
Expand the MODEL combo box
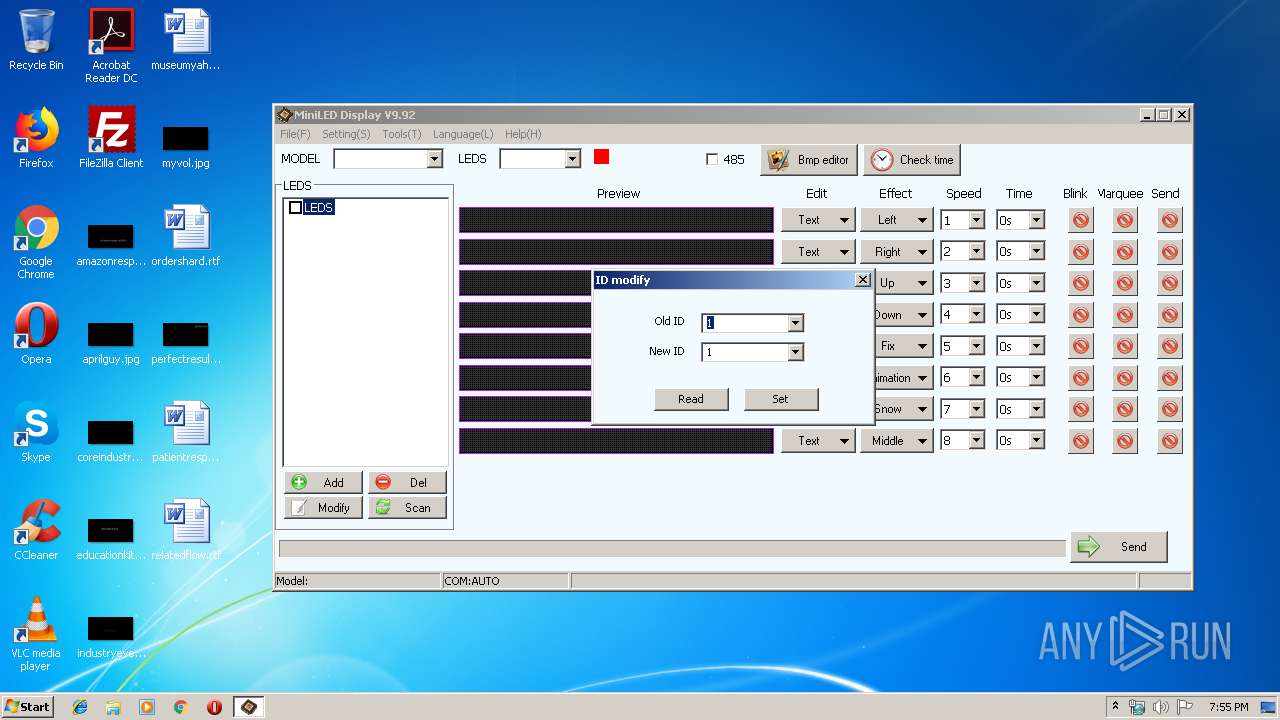pyautogui.click(x=434, y=159)
